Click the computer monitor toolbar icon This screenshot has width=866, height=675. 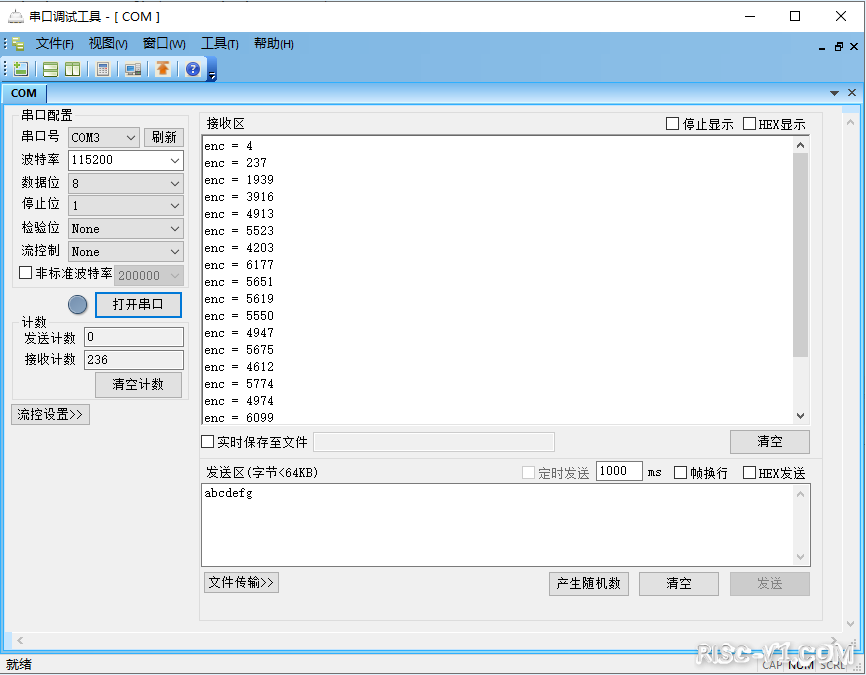133,69
